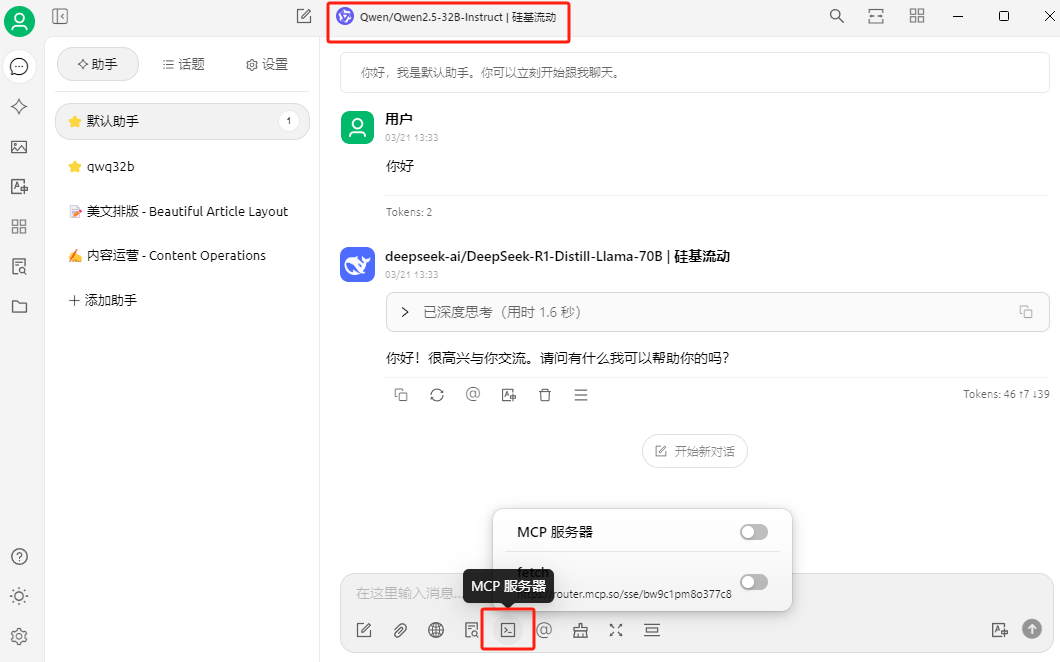Open the image painting sidebar icon
The width and height of the screenshot is (1060, 662).
point(20,147)
